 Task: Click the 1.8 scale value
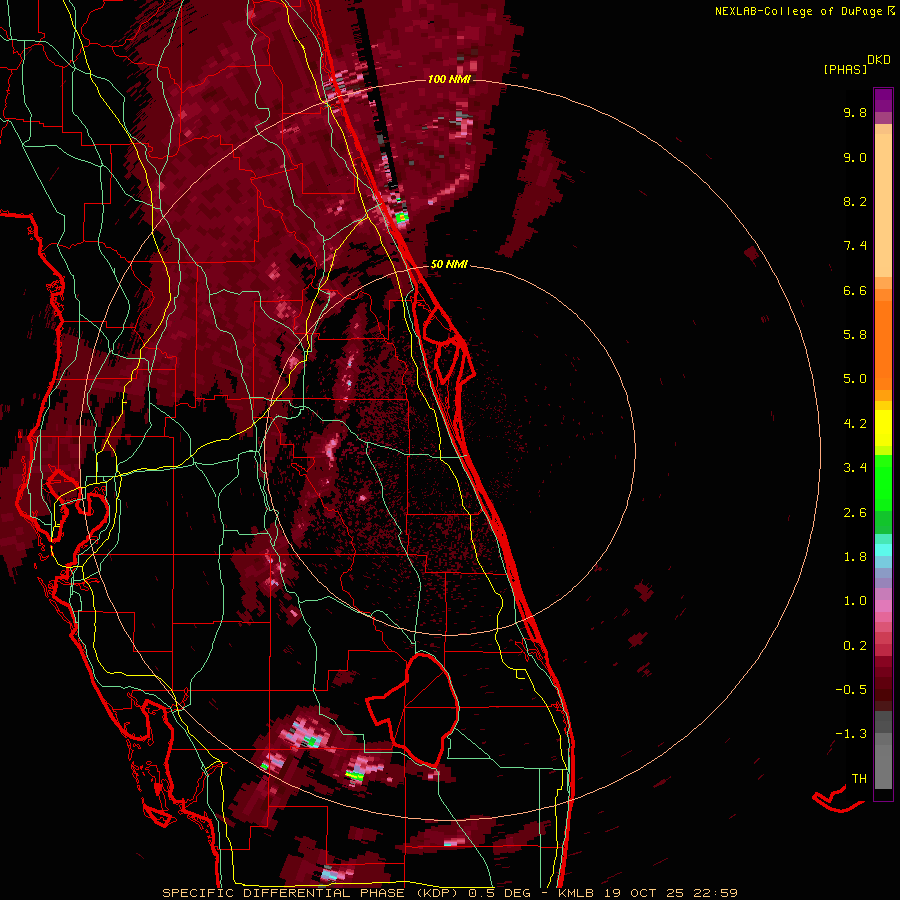tap(855, 557)
